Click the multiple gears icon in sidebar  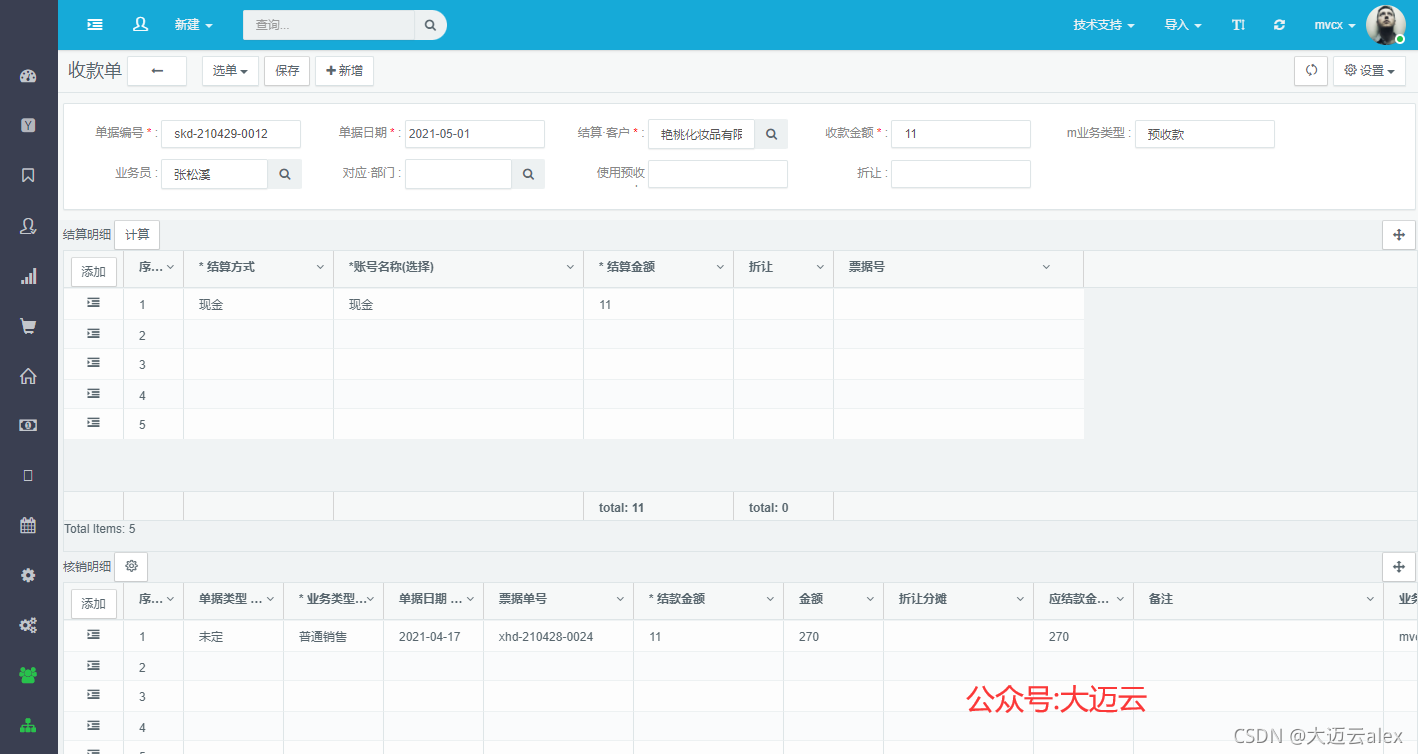click(x=28, y=625)
